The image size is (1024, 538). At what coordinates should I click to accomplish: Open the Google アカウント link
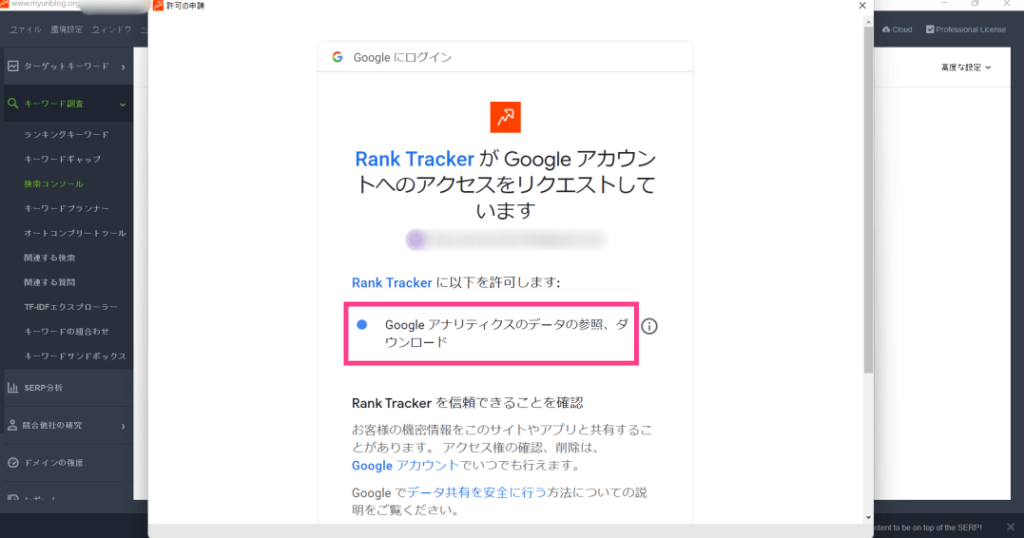(405, 466)
